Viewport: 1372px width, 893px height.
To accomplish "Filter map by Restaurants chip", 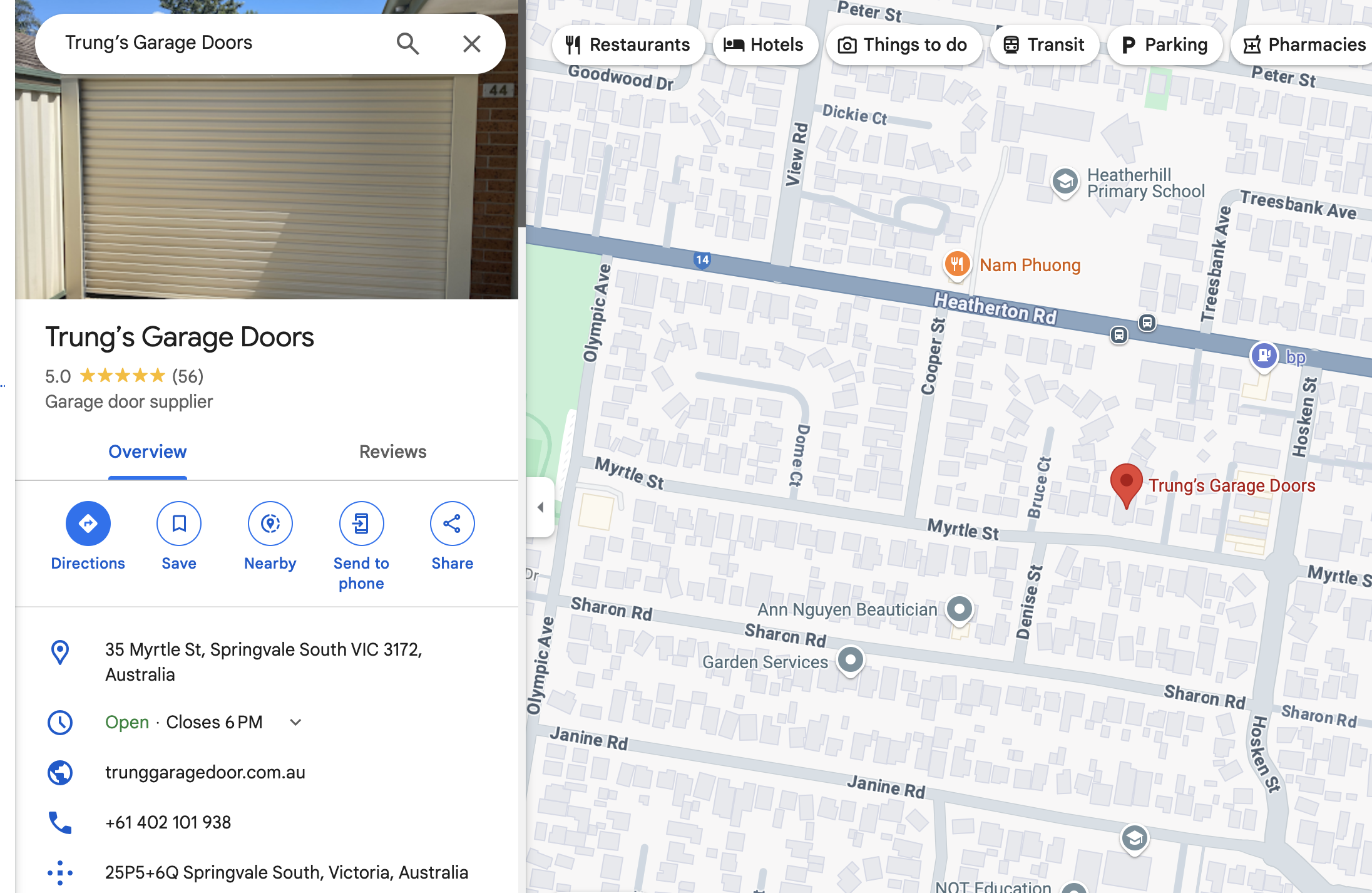I will [628, 44].
